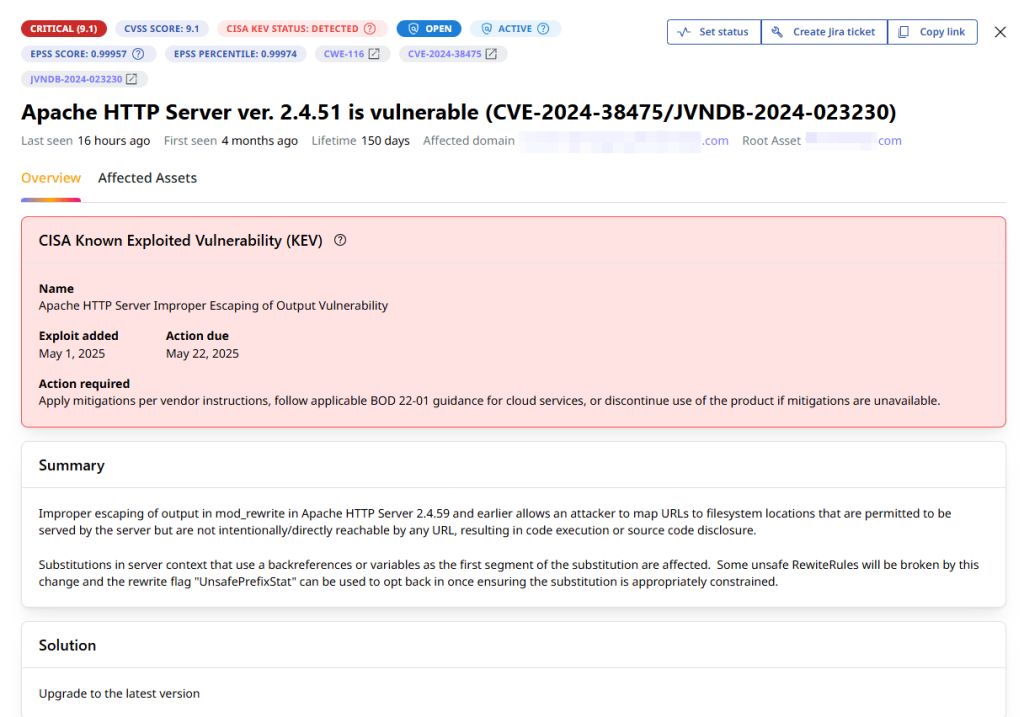Switch to the Overview tab
Image resolution: width=1024 pixels, height=717 pixels.
51,178
